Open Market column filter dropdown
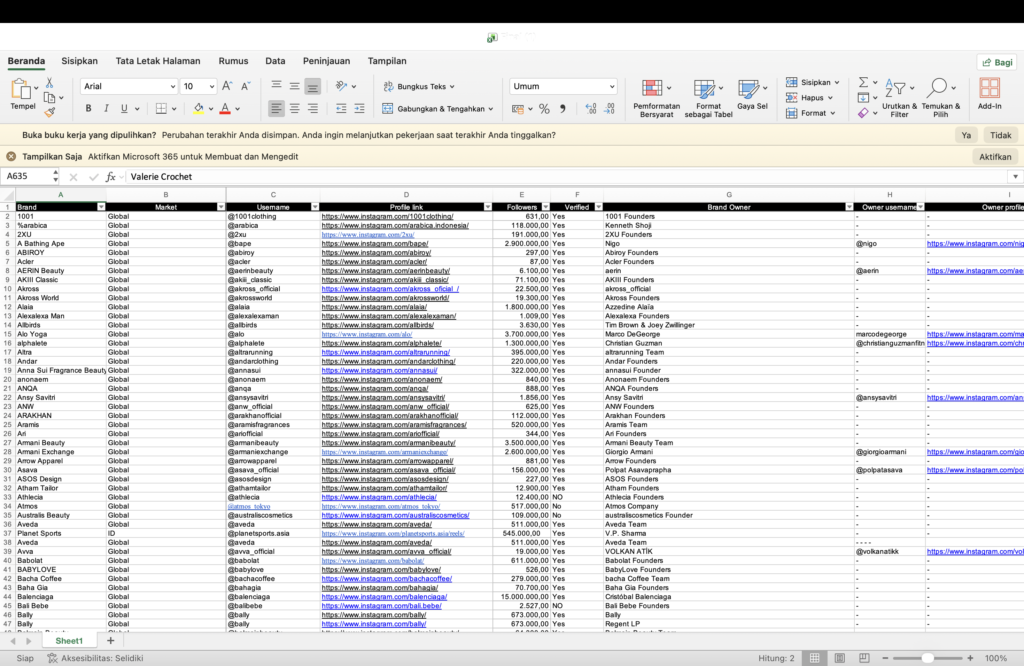The image size is (1024, 666). coord(221,207)
